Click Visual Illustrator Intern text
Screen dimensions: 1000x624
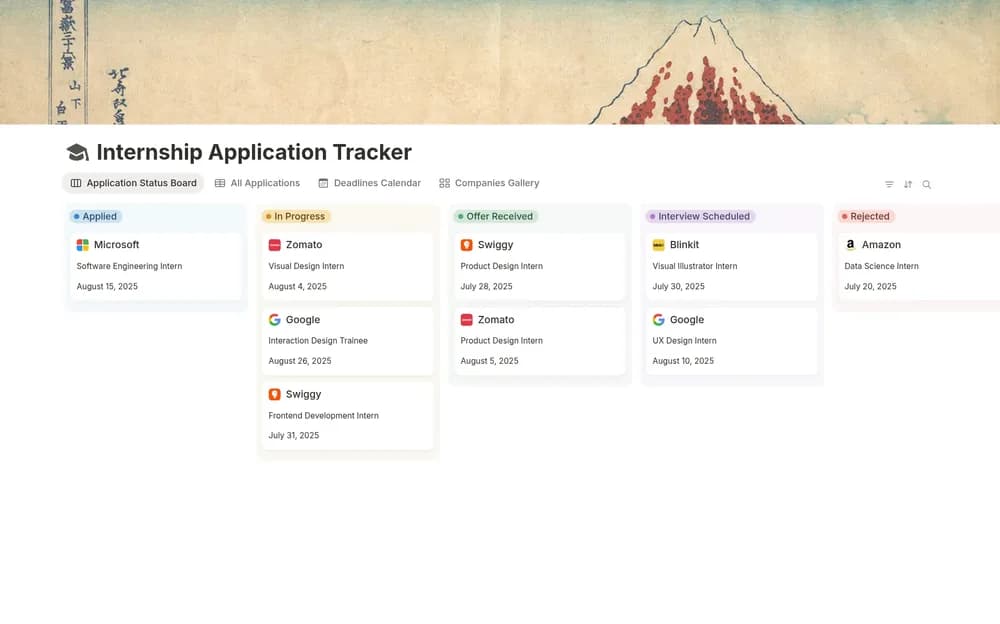[x=695, y=266]
